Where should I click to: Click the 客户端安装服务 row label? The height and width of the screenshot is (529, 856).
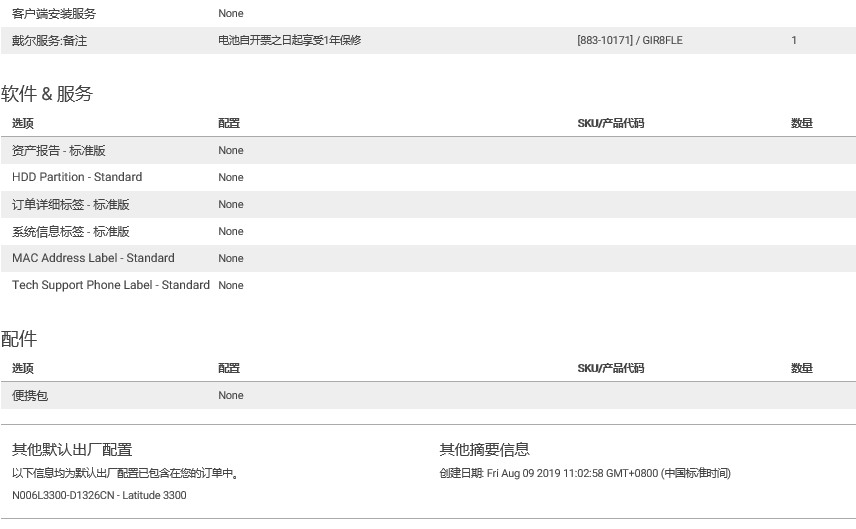54,14
